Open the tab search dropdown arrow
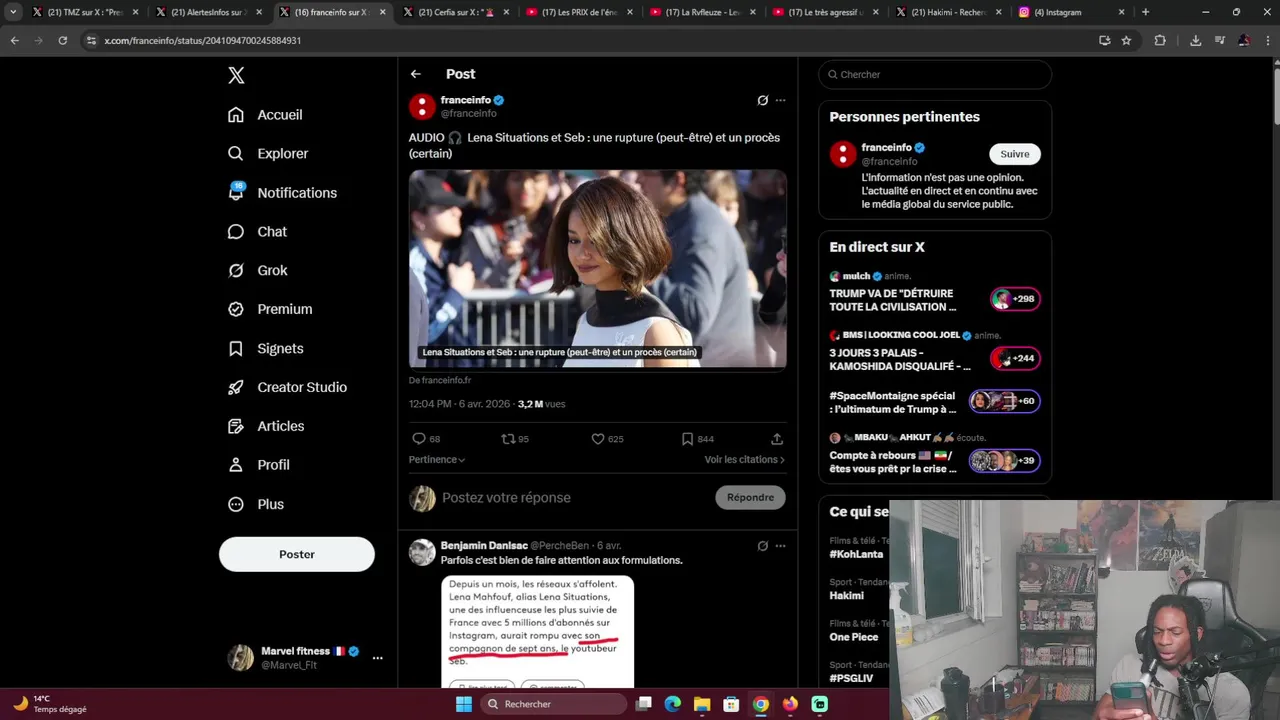 click(13, 12)
